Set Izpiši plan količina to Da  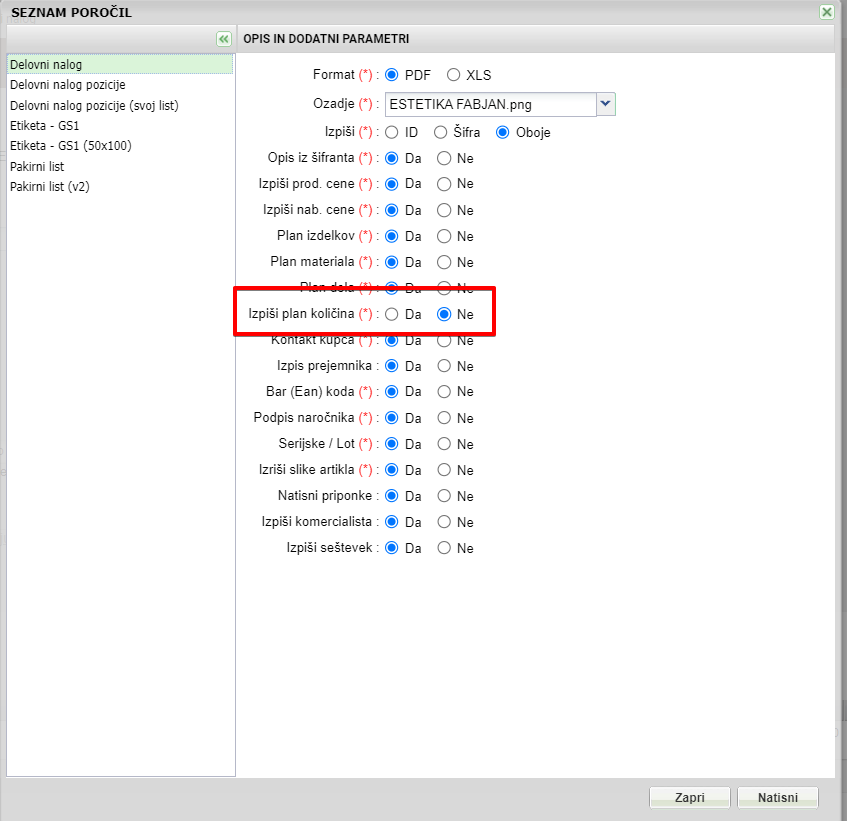pyautogui.click(x=392, y=314)
